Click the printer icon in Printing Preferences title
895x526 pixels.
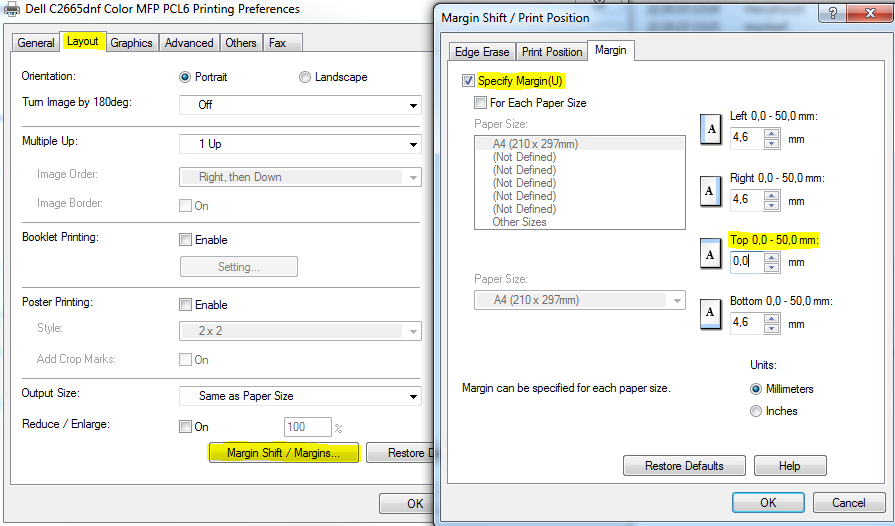(x=12, y=10)
